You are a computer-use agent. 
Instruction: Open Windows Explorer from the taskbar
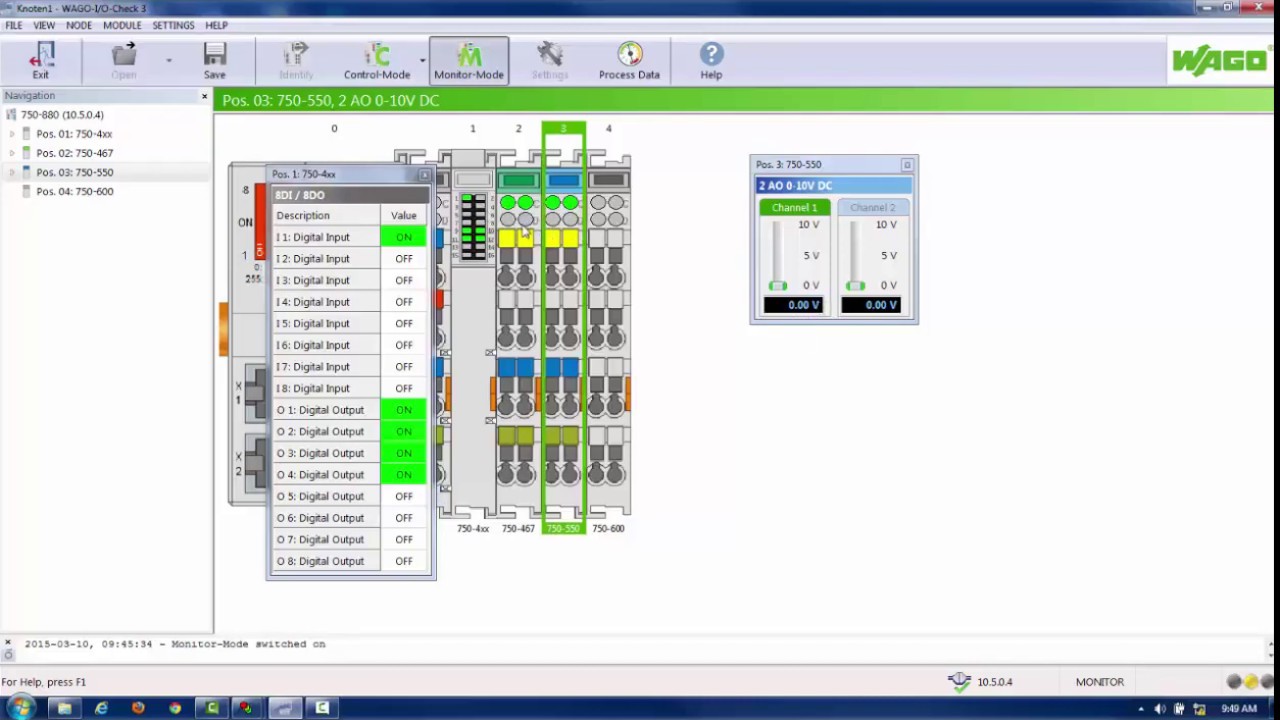[x=64, y=708]
